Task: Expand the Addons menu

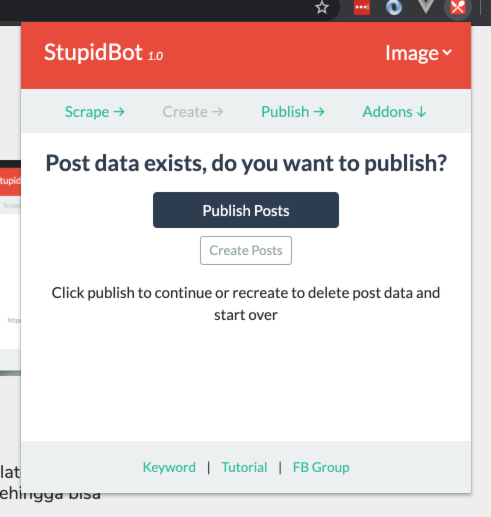Action: click(394, 112)
